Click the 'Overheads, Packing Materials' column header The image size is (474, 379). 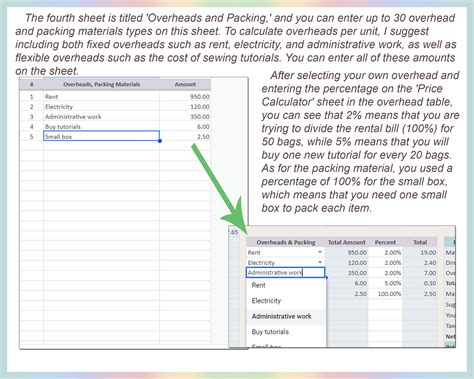coord(102,84)
